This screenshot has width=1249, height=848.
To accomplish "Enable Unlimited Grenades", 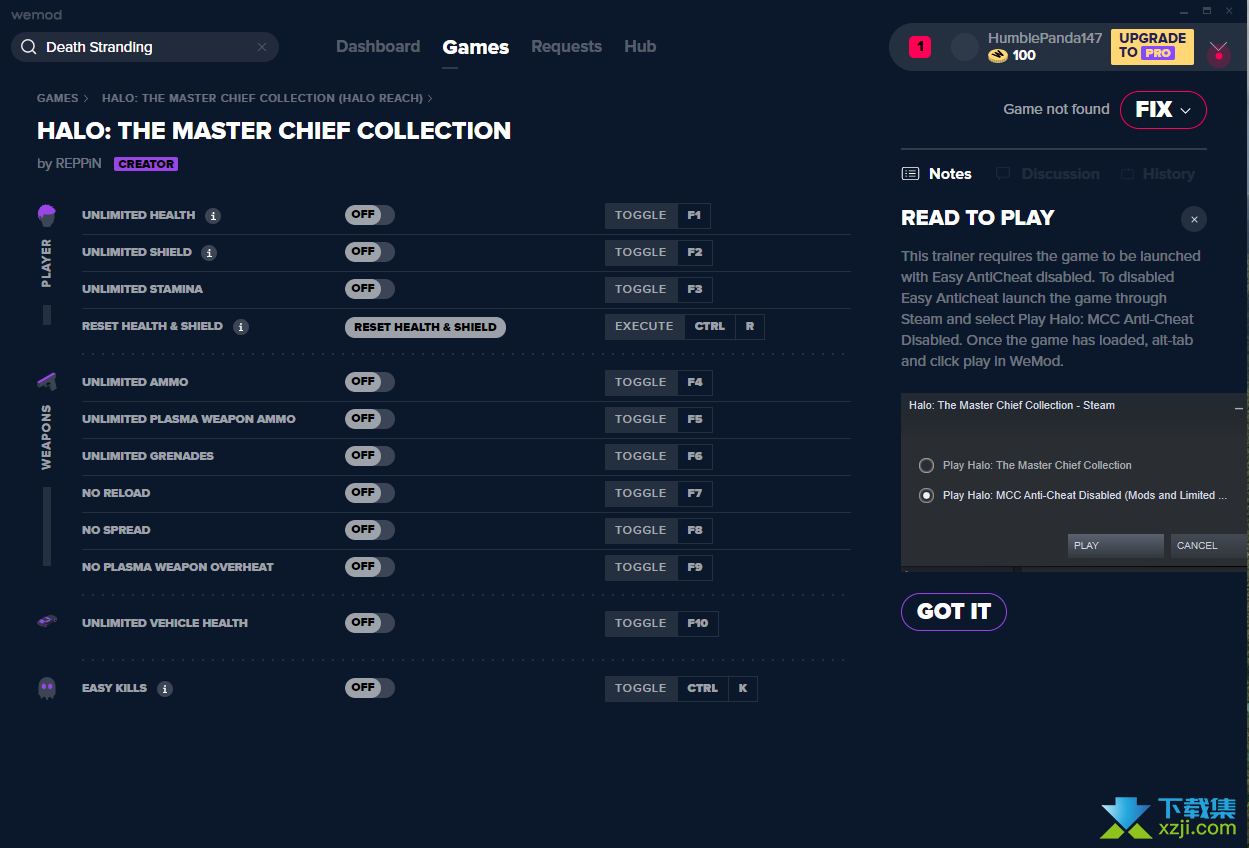I will tap(370, 456).
